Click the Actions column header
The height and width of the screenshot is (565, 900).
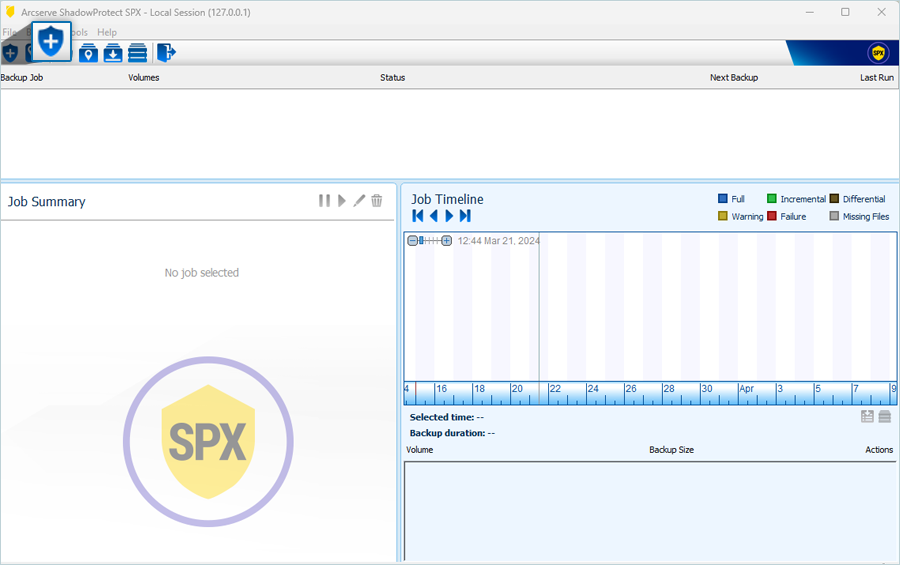(x=879, y=450)
